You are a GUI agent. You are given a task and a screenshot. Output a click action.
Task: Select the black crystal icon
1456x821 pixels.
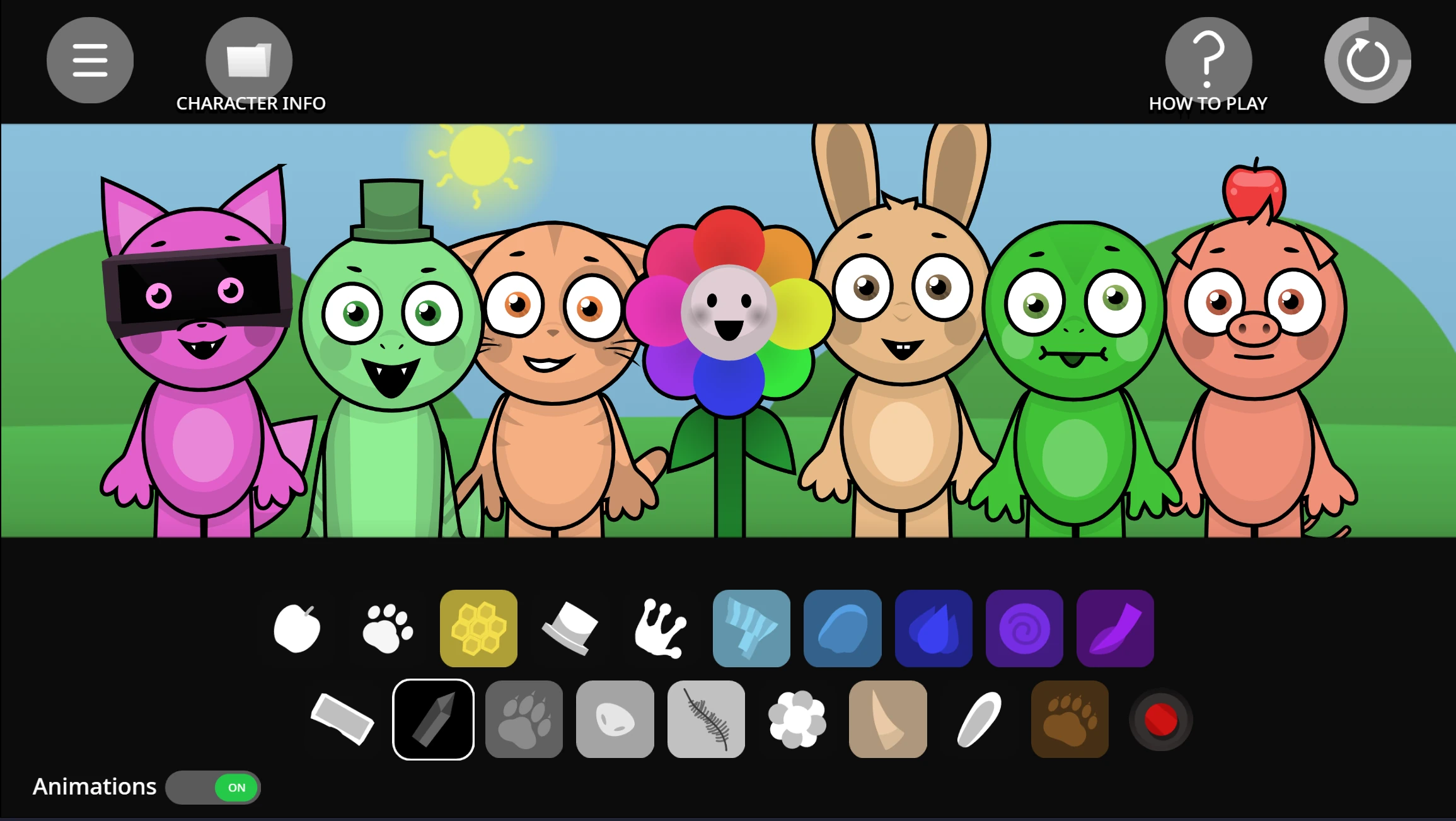point(433,720)
